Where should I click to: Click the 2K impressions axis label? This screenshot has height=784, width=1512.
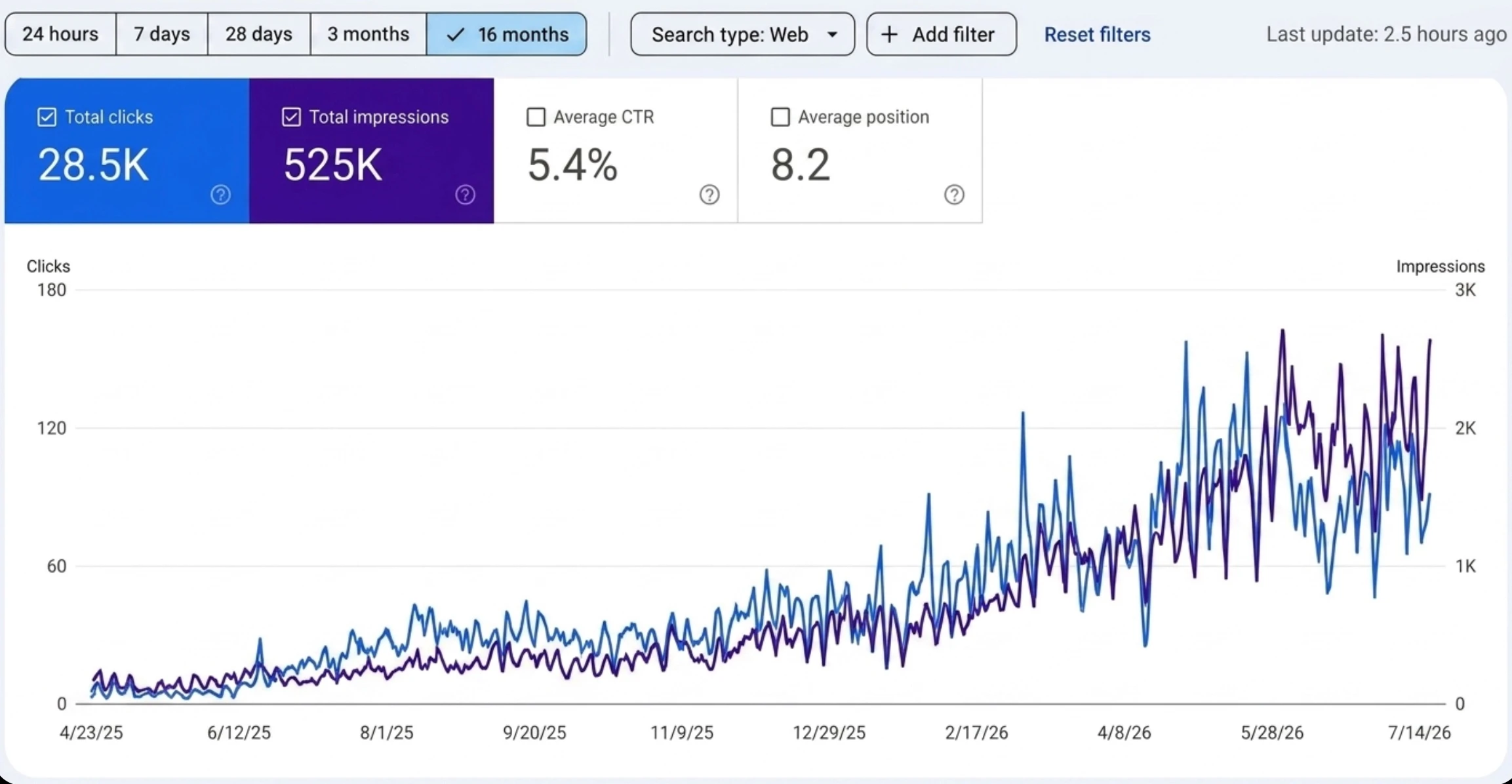1465,428
